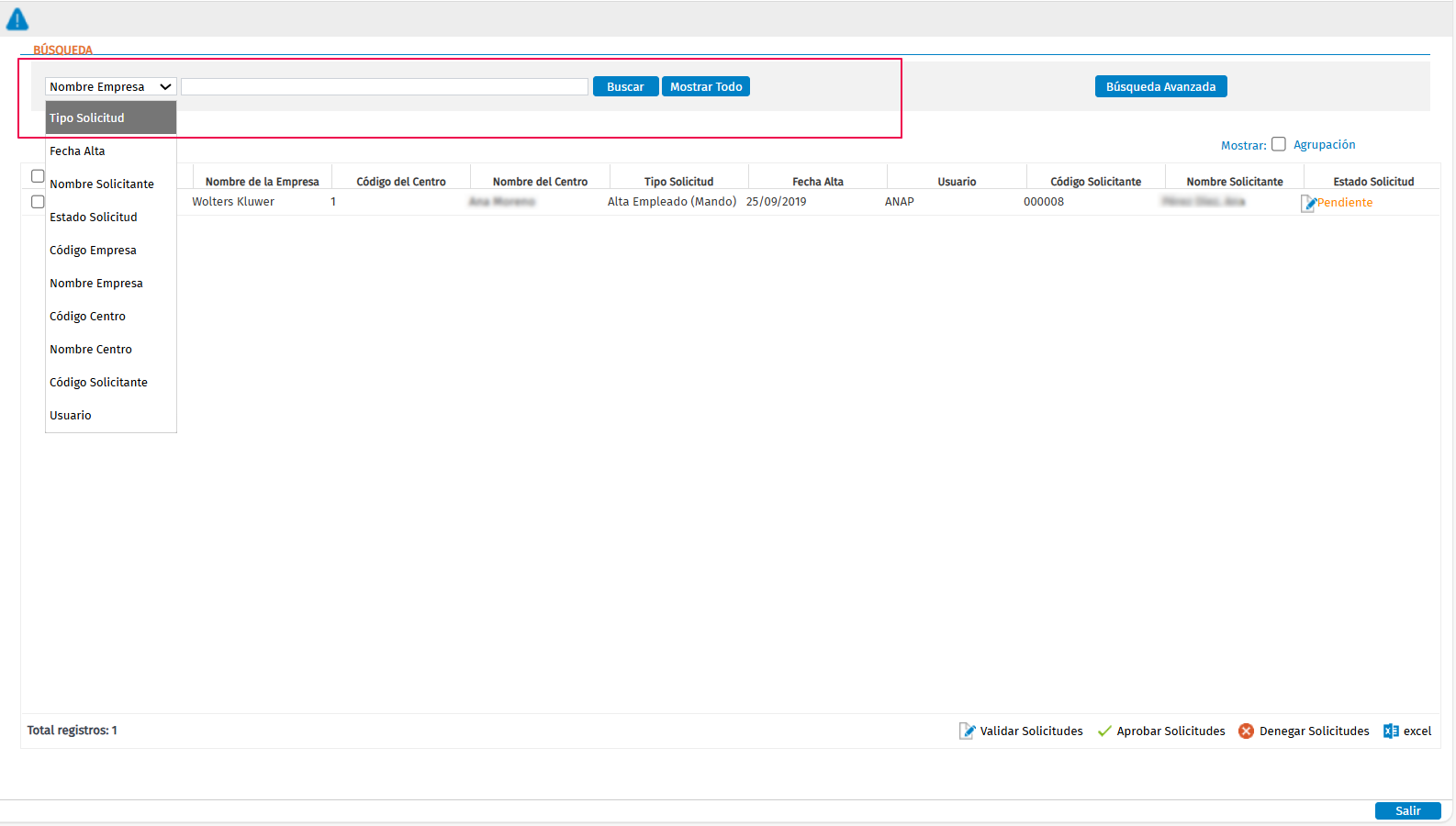This screenshot has height=826, width=1456.
Task: Tick the select-all checkbox in table header
Action: click(38, 175)
